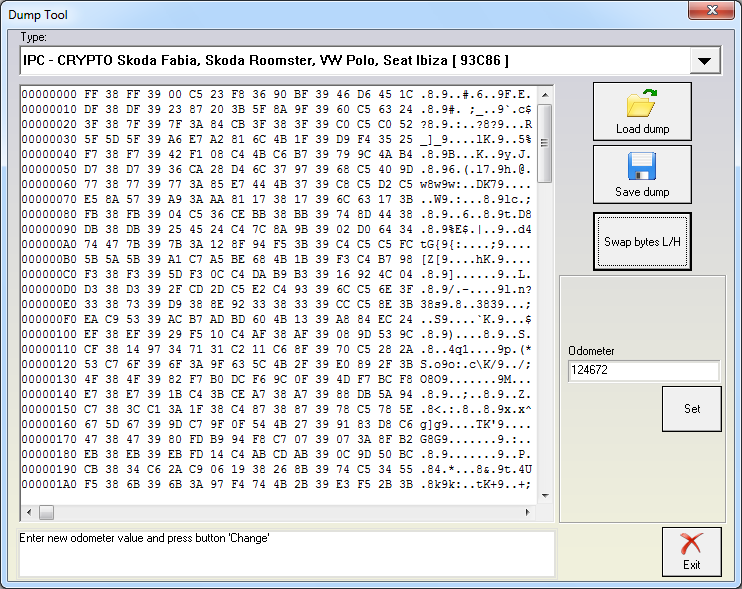Click Swap bytes L/H button
The height and width of the screenshot is (589, 742).
[642, 242]
